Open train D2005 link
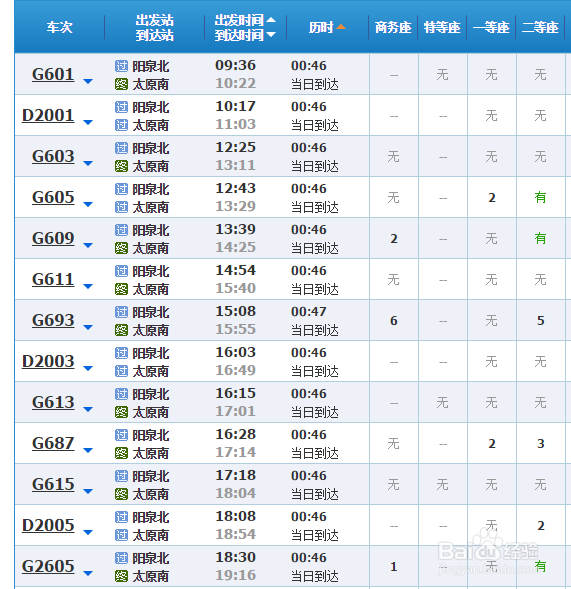Viewport: 571px width, 589px height. point(48,525)
